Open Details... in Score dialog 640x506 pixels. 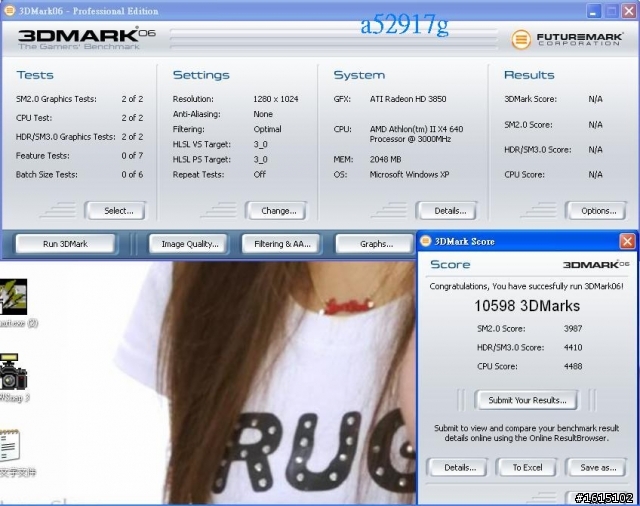[x=457, y=467]
